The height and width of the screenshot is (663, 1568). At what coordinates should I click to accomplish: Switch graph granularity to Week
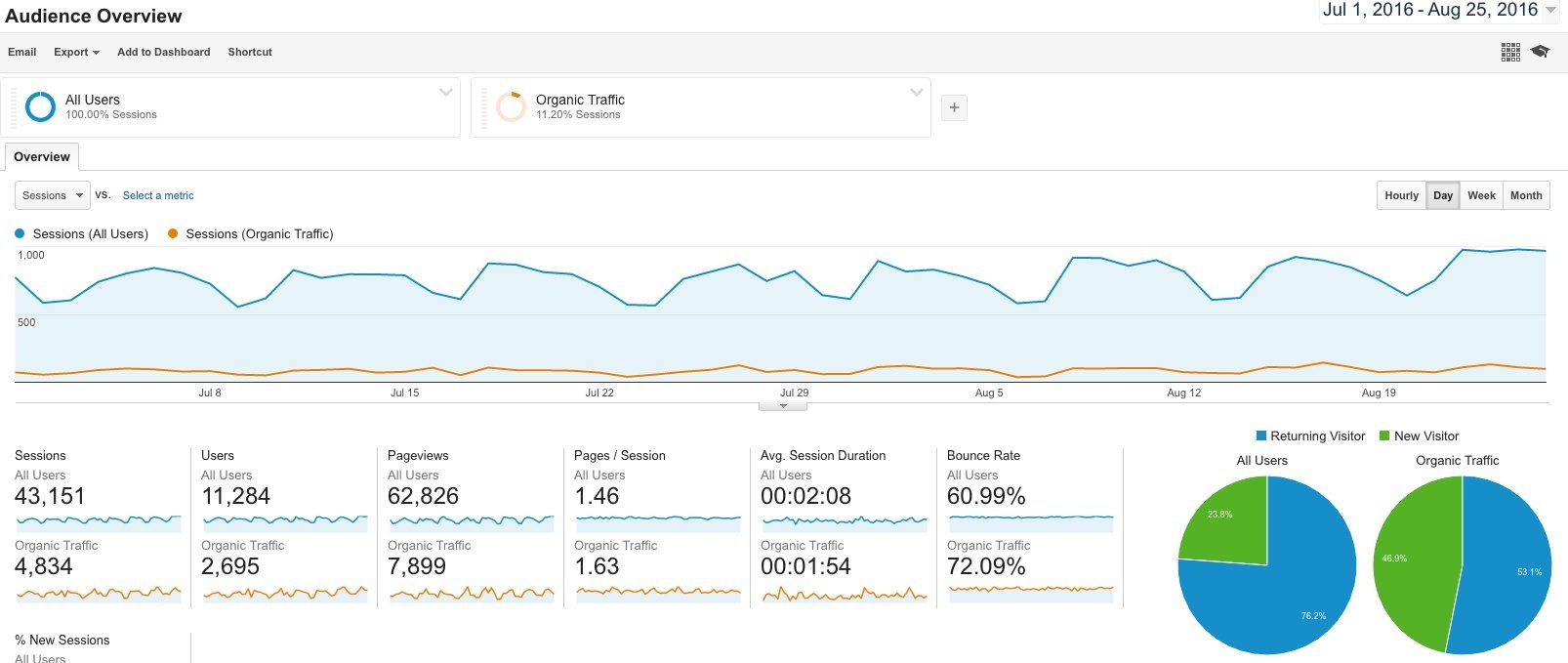1481,195
